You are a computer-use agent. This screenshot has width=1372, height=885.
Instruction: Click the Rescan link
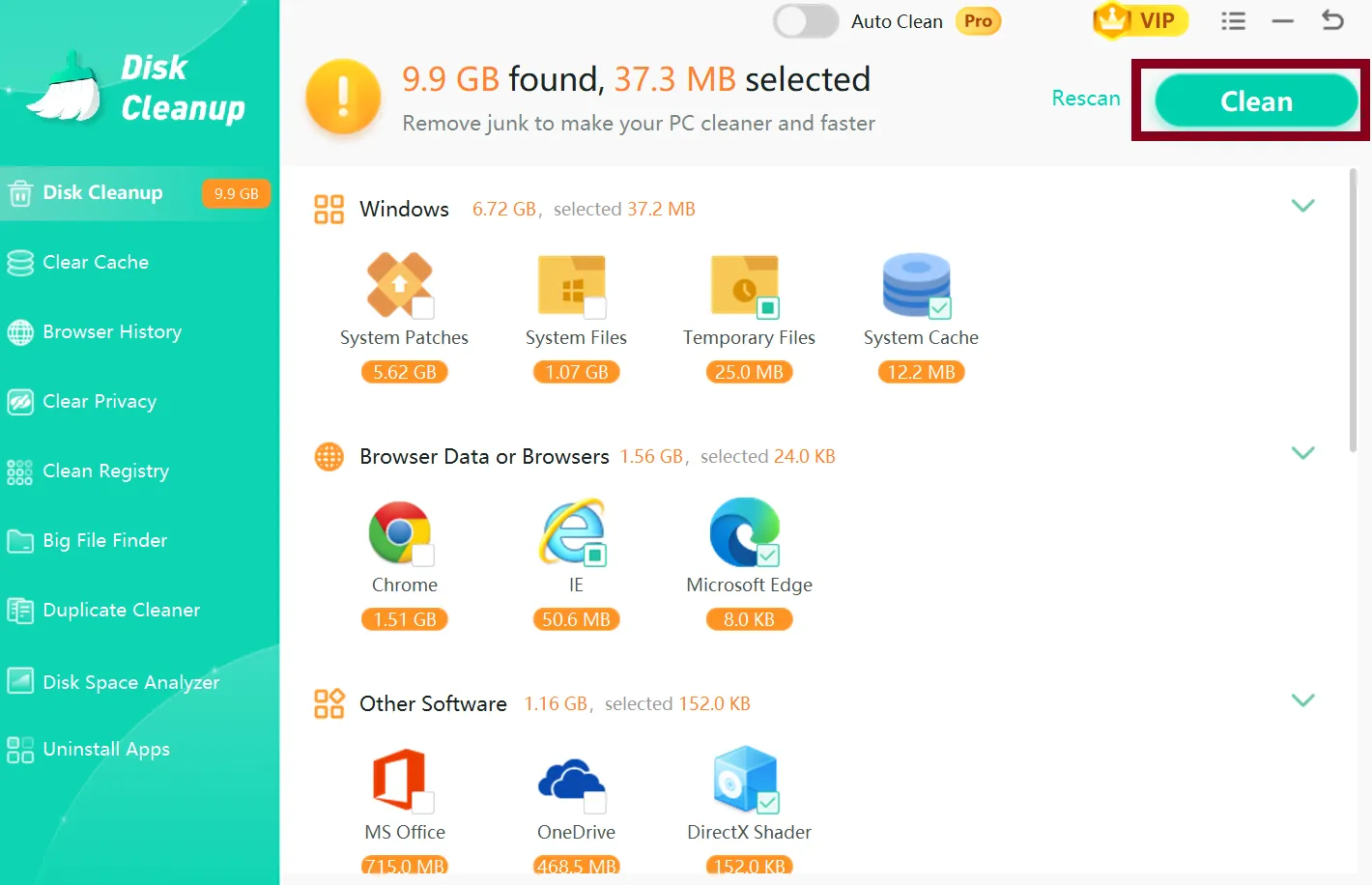(1085, 98)
